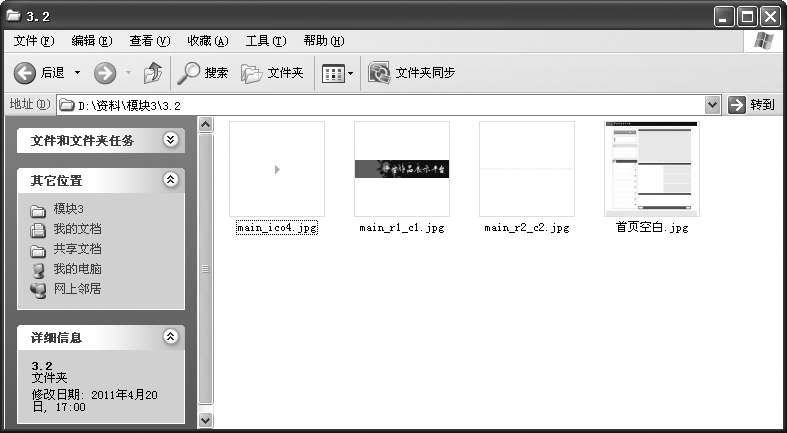The width and height of the screenshot is (787, 433).
Task: Open the File (文件) menu
Action: click(33, 41)
